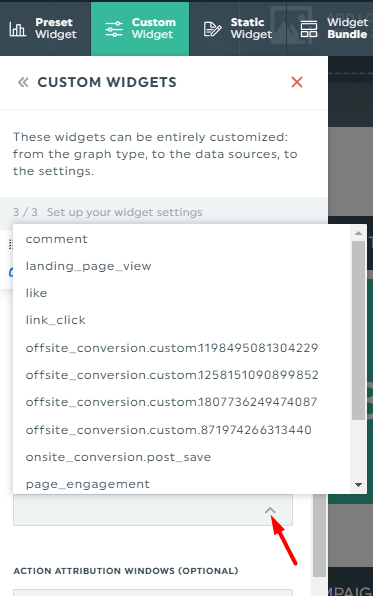Click the open dropdown input field
373x596 pixels.
(x=153, y=510)
